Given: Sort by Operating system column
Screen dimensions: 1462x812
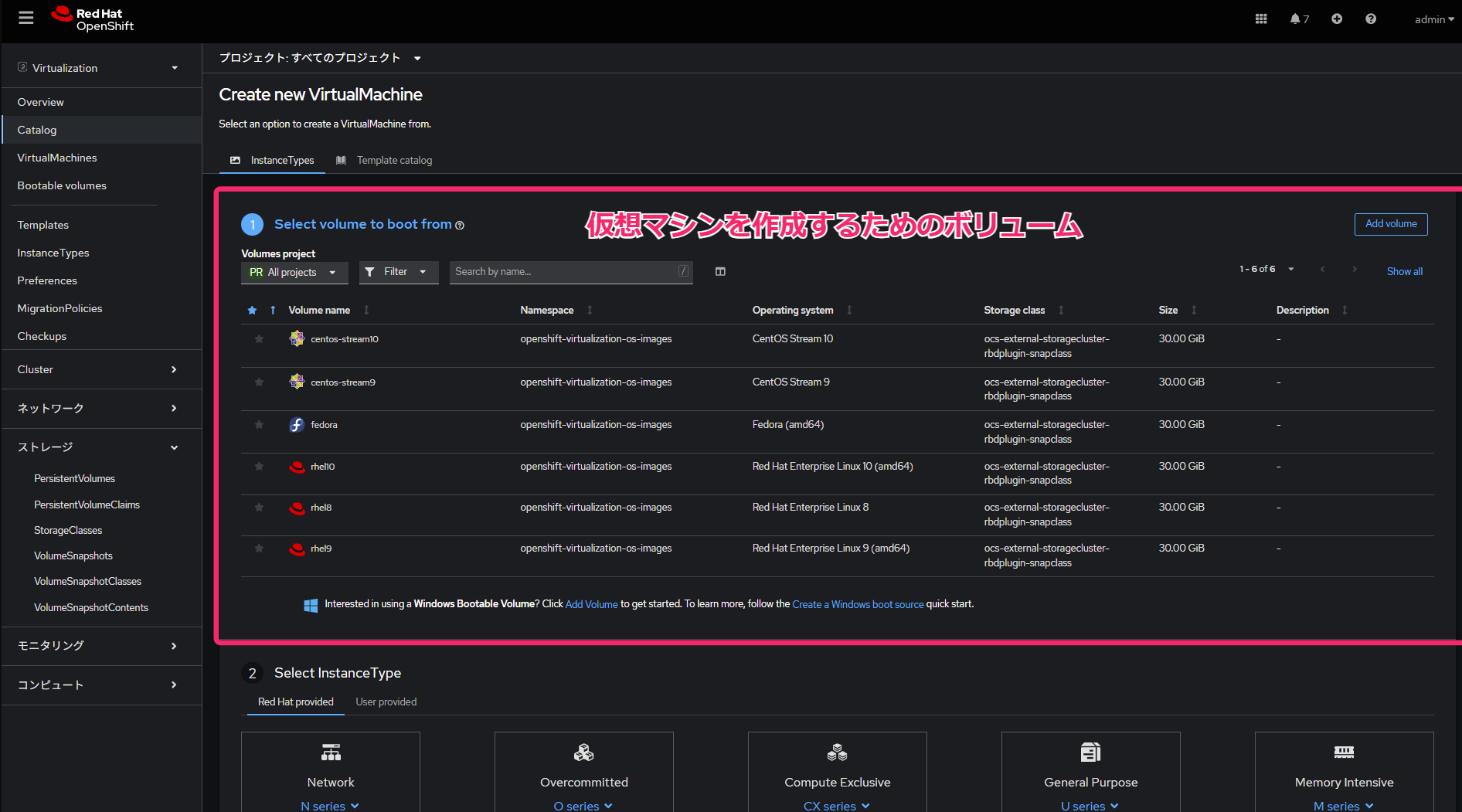Looking at the screenshot, I should (x=802, y=310).
